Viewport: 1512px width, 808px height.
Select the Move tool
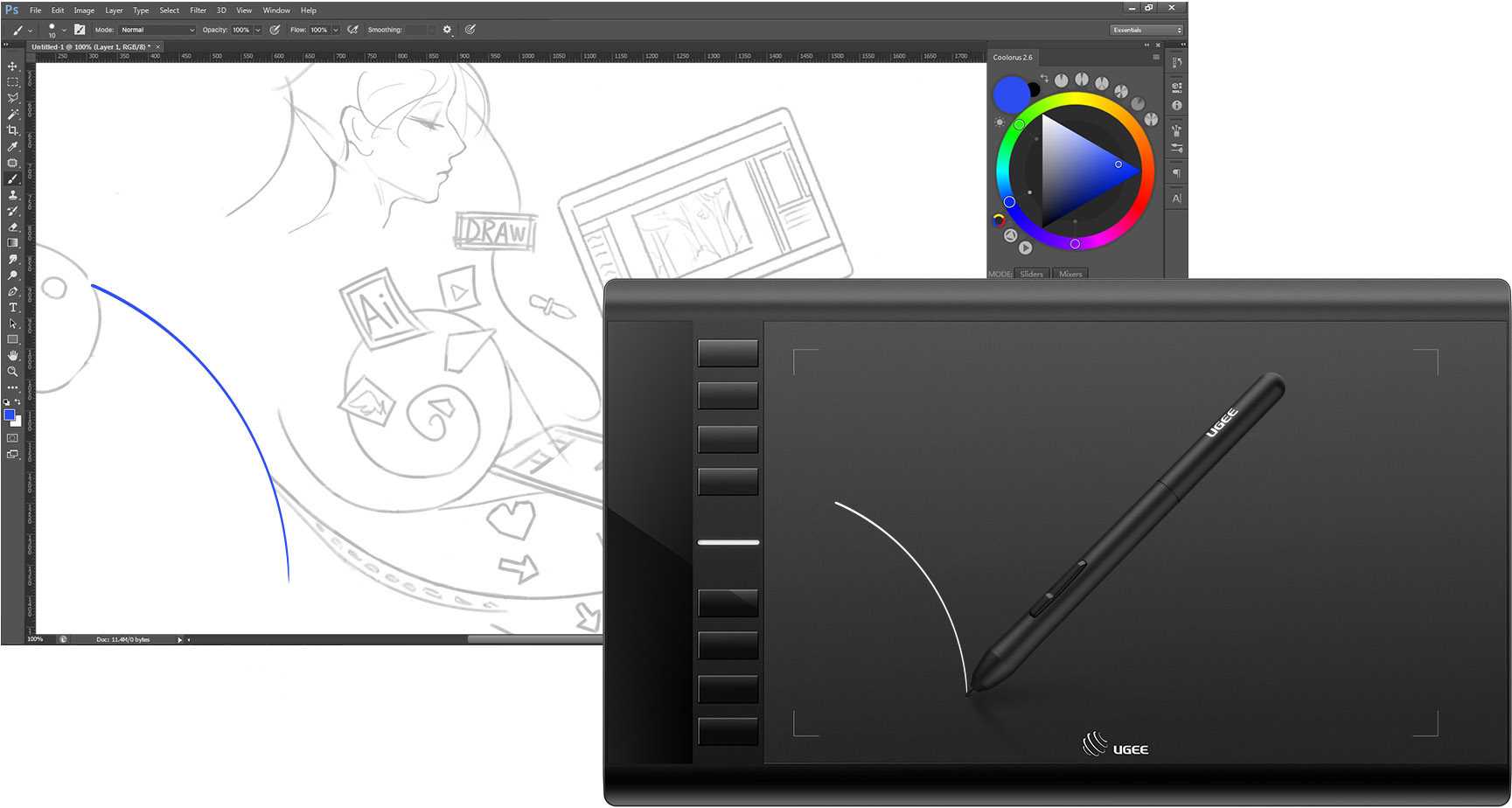[x=12, y=66]
